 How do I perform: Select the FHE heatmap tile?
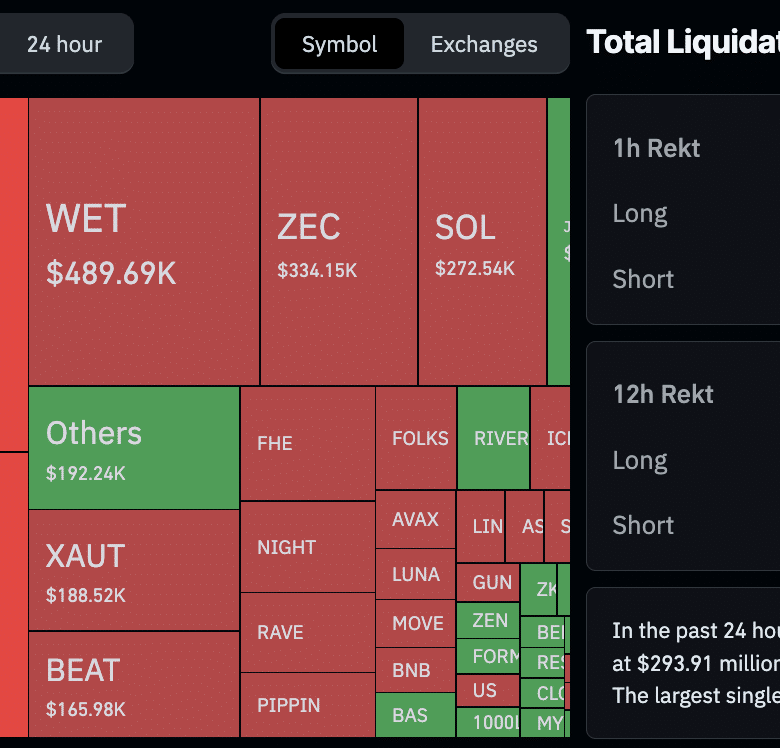[307, 443]
